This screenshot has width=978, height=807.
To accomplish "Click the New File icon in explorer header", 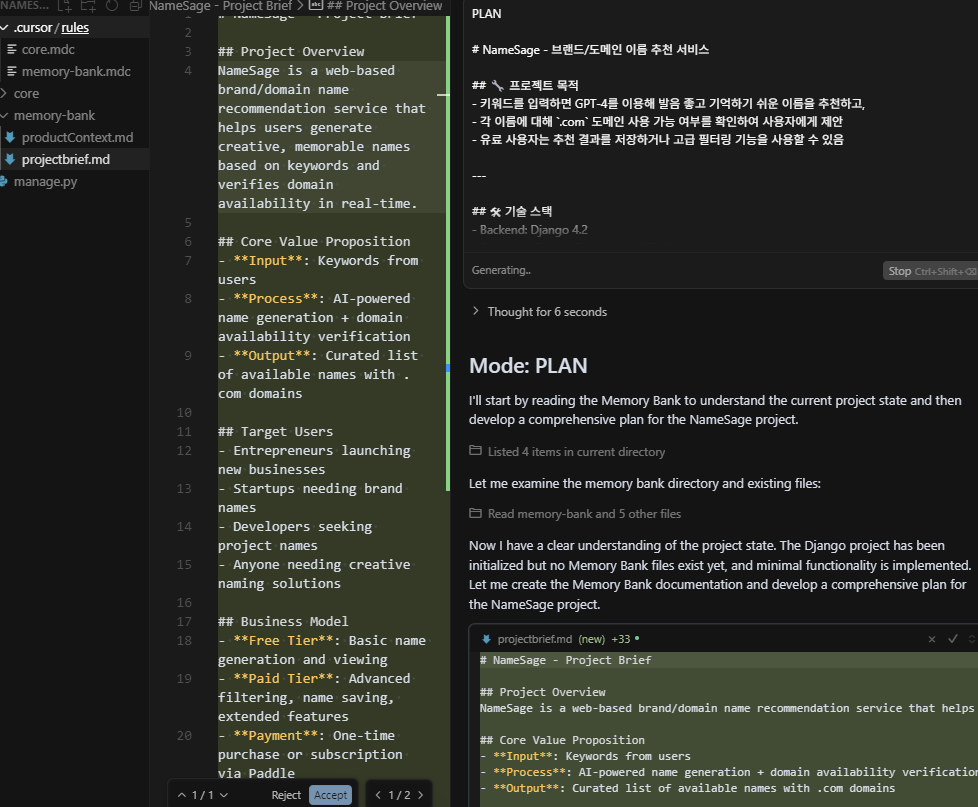I will tap(64, 6).
